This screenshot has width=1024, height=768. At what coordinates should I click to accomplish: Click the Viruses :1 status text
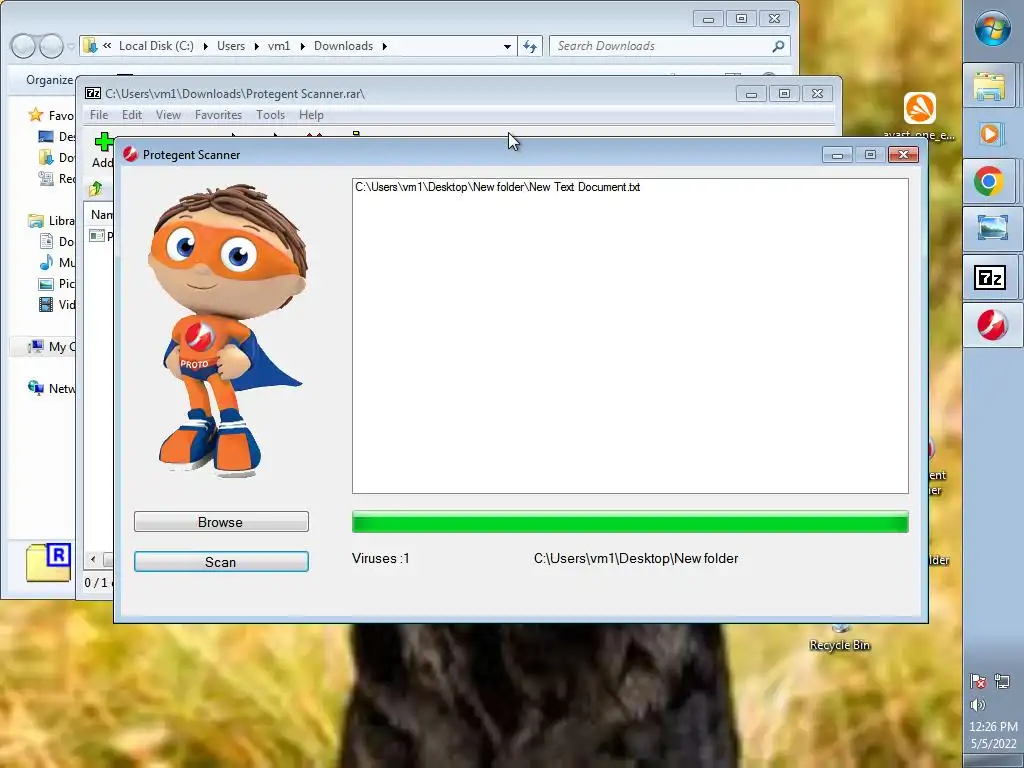(x=381, y=558)
